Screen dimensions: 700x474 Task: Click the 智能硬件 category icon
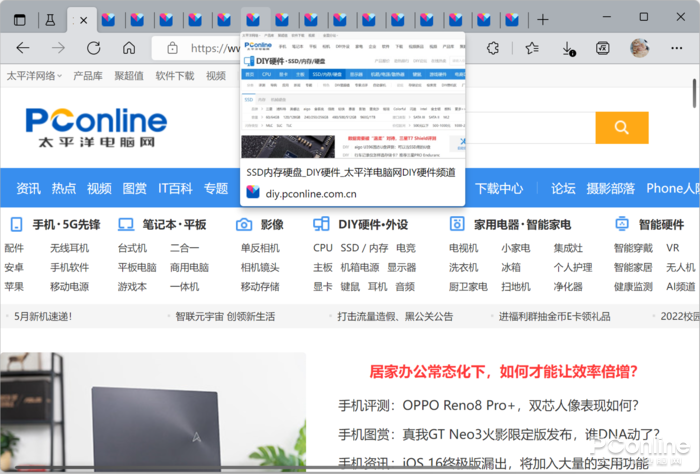coord(622,224)
